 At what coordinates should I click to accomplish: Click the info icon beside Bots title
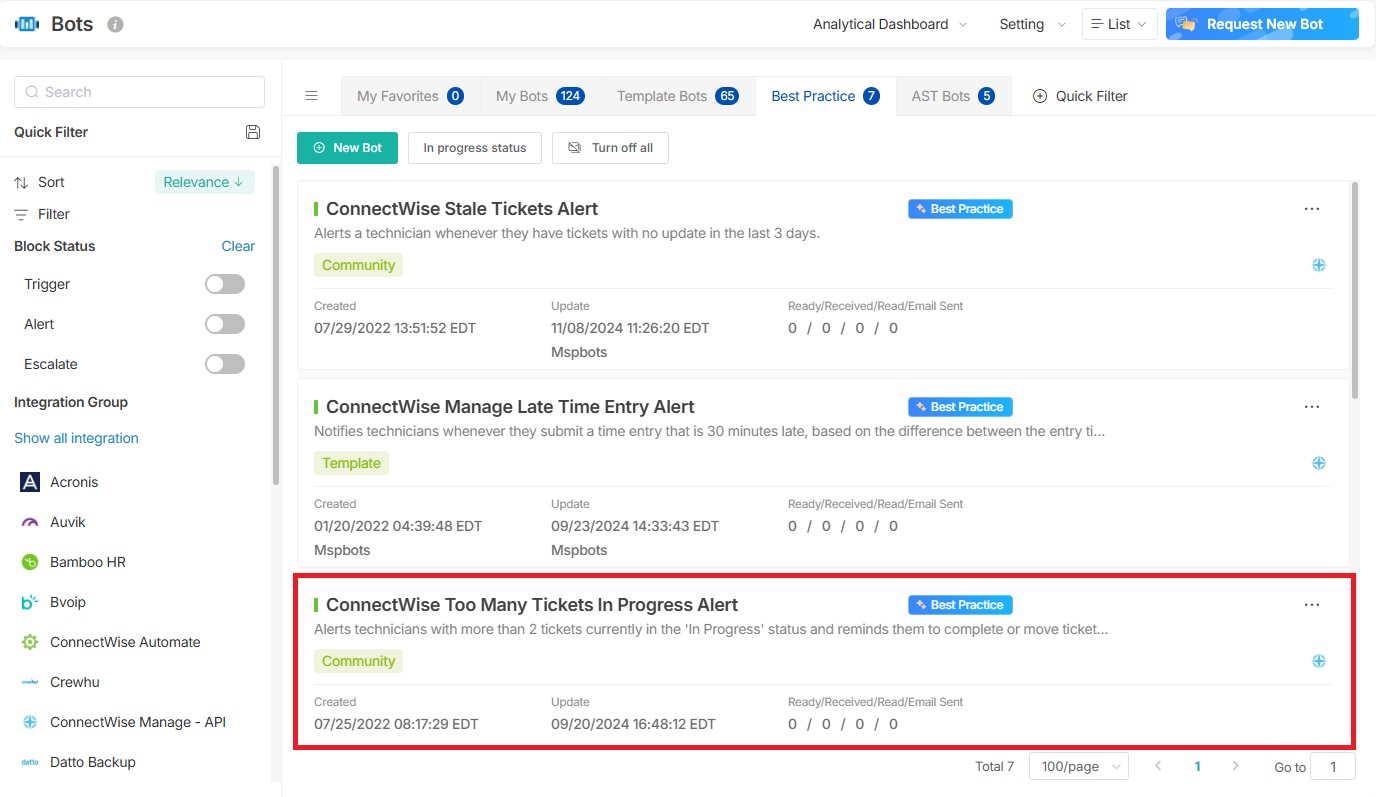pyautogui.click(x=115, y=24)
